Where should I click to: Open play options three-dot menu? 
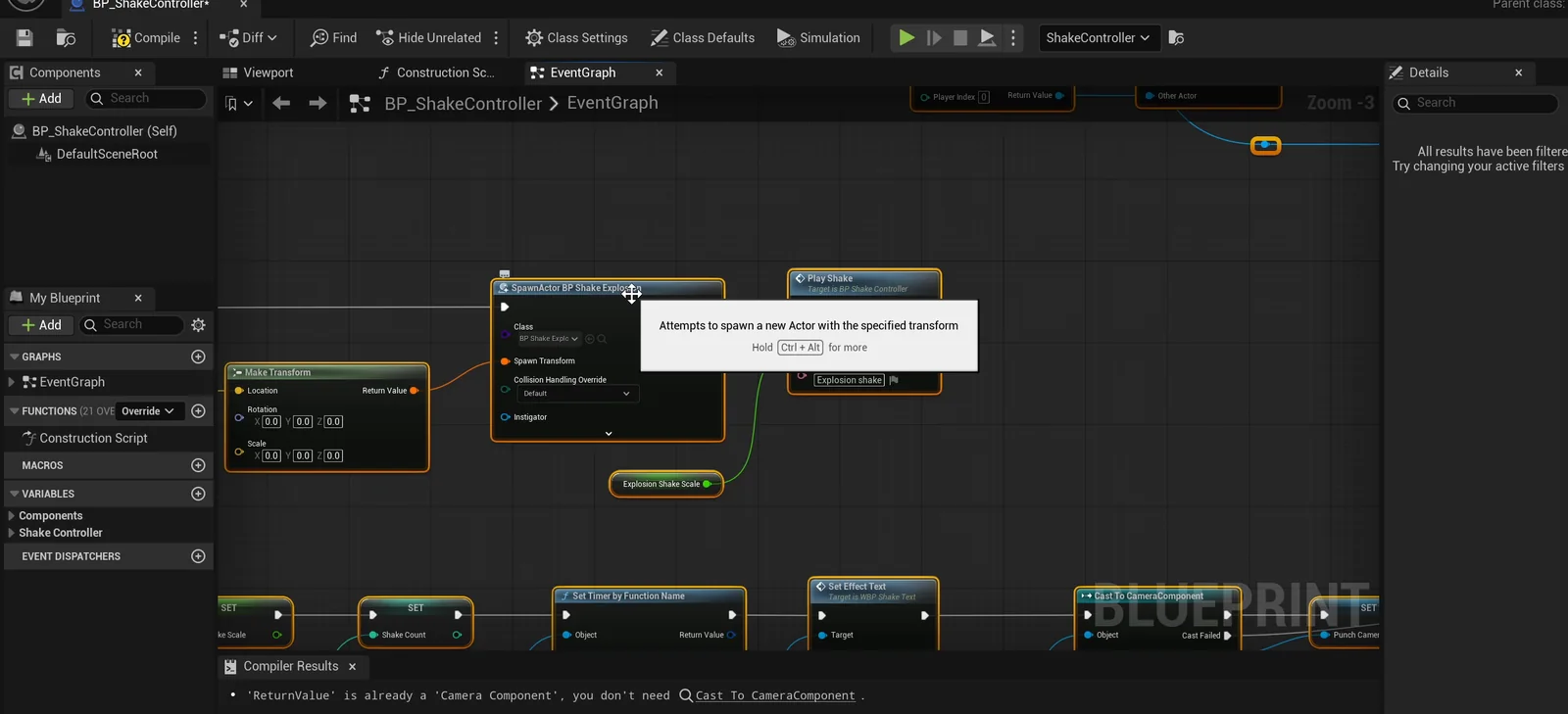click(1013, 37)
